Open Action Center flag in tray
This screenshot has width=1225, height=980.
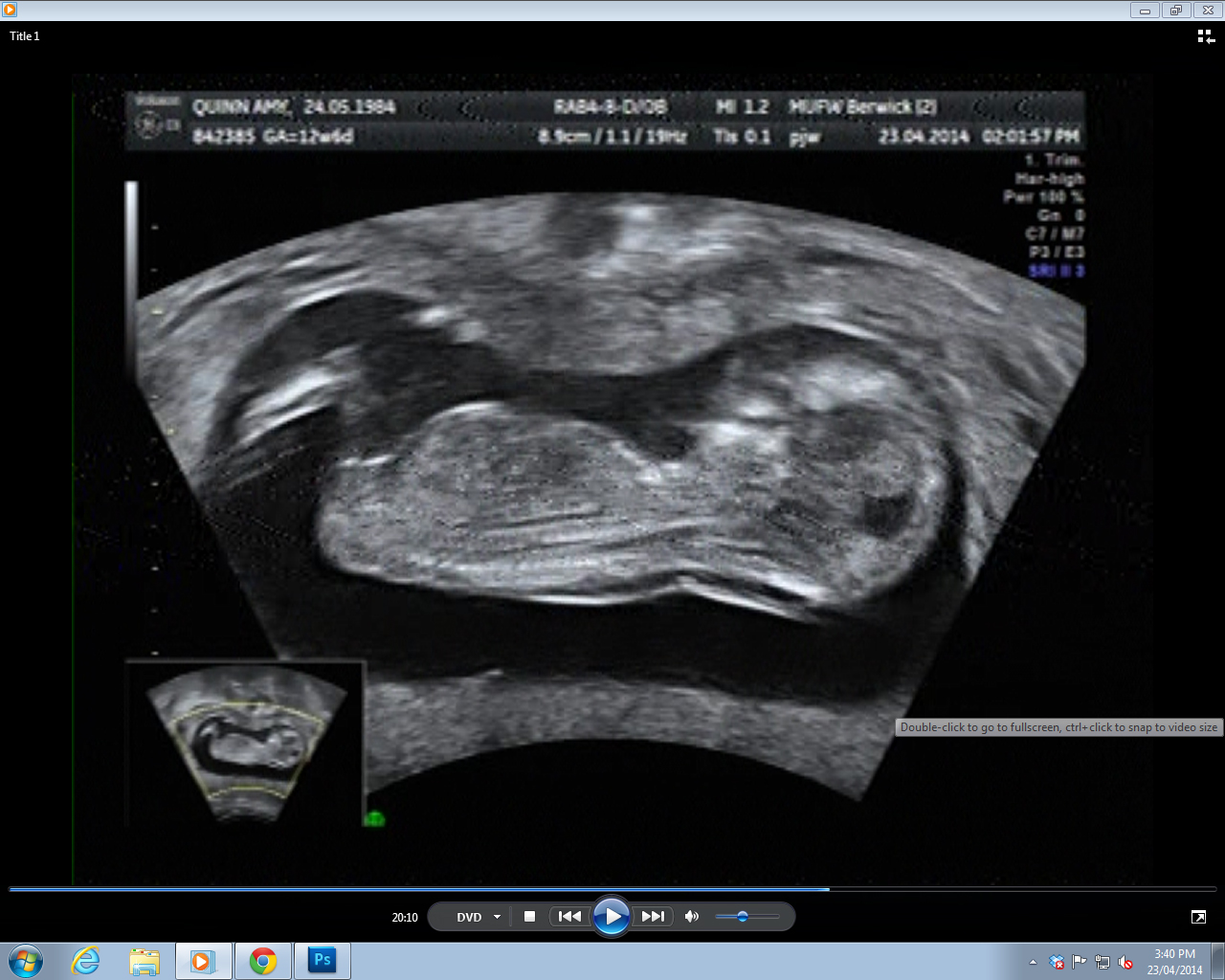point(1080,962)
